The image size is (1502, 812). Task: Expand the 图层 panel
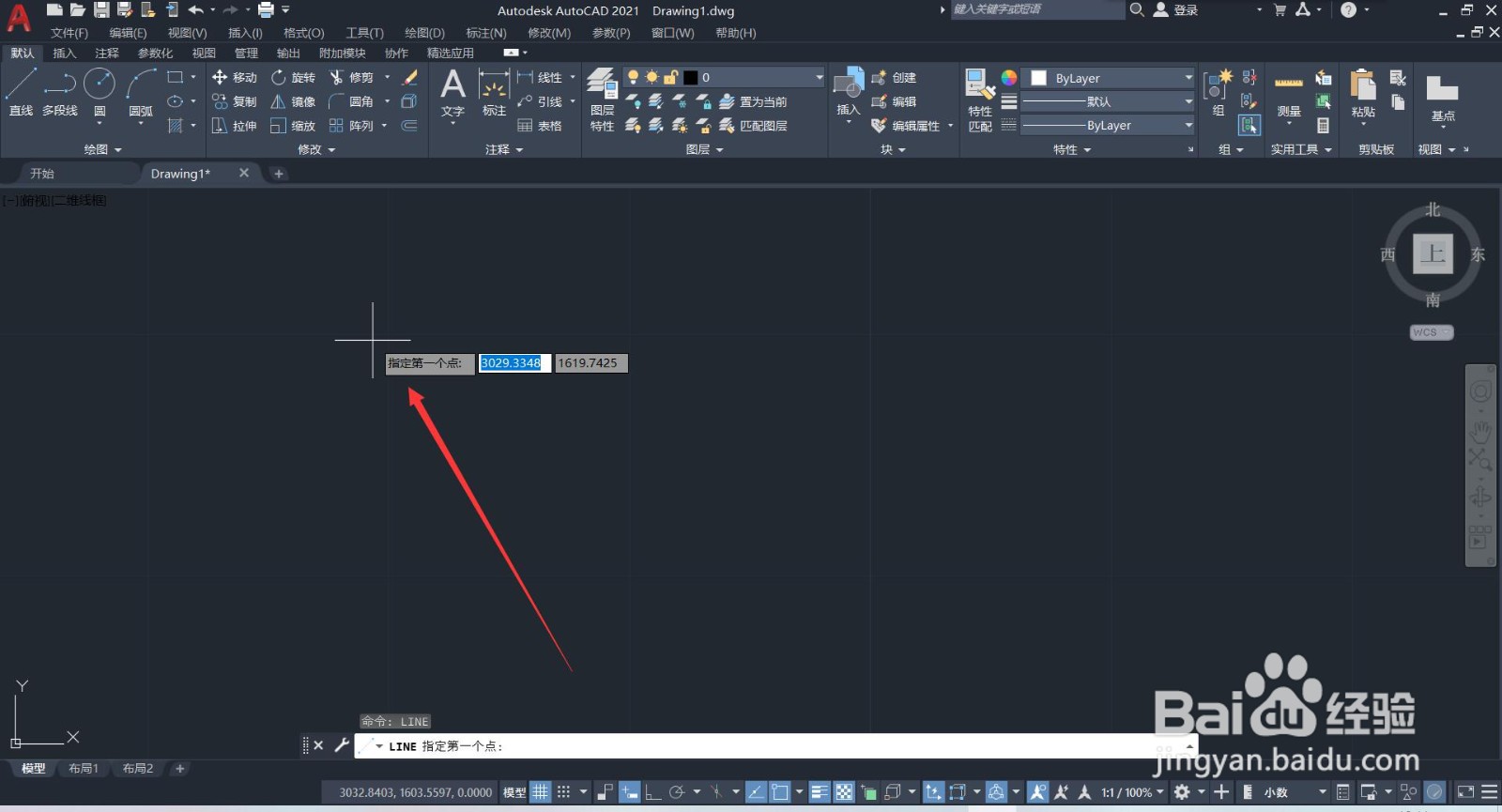[x=704, y=149]
